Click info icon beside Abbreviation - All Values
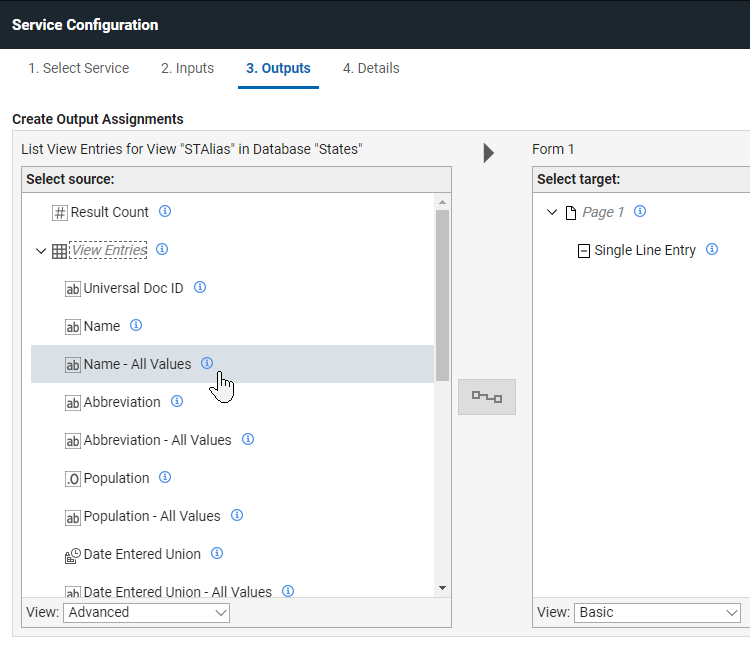Viewport: 750px width, 647px height. (248, 439)
